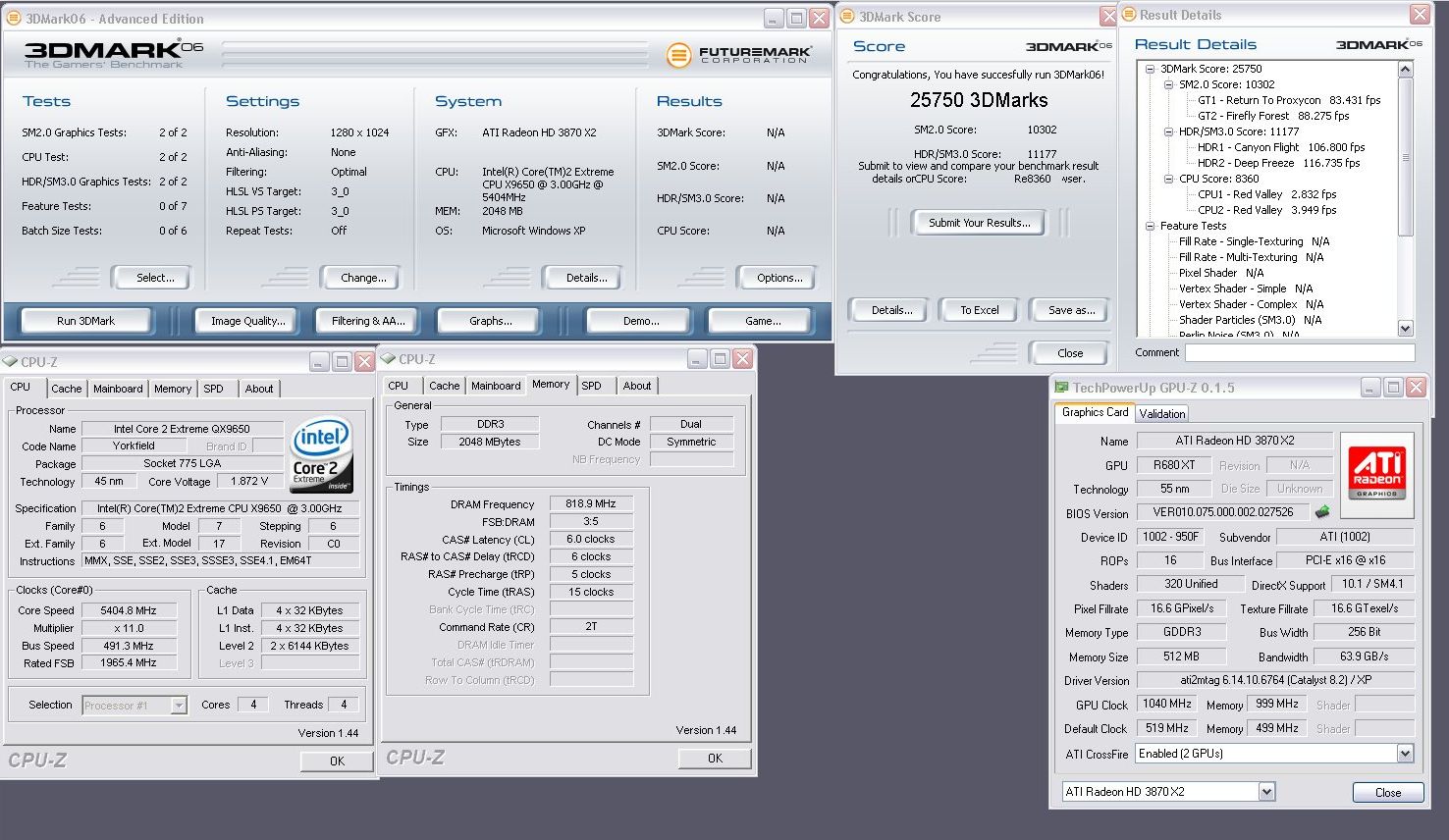Export results with To Excel
This screenshot has width=1449, height=840.
980,310
